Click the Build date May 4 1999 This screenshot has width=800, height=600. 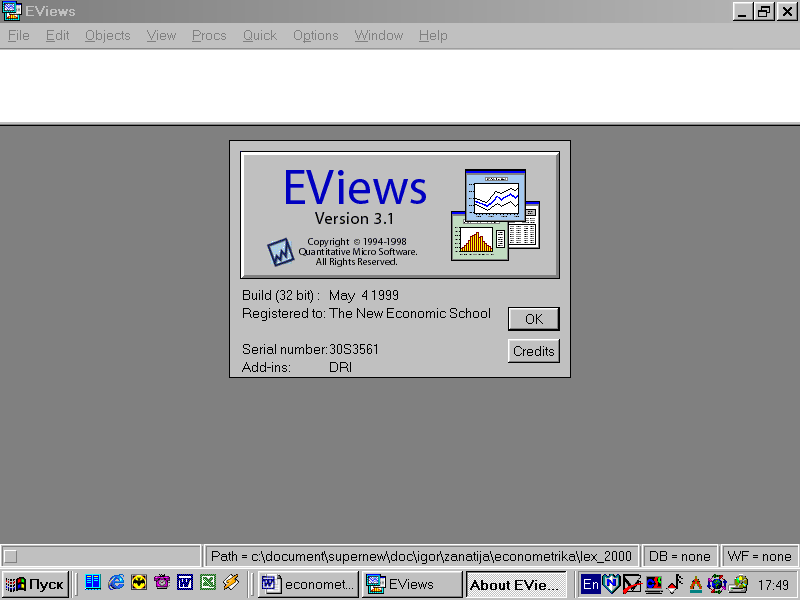364,295
